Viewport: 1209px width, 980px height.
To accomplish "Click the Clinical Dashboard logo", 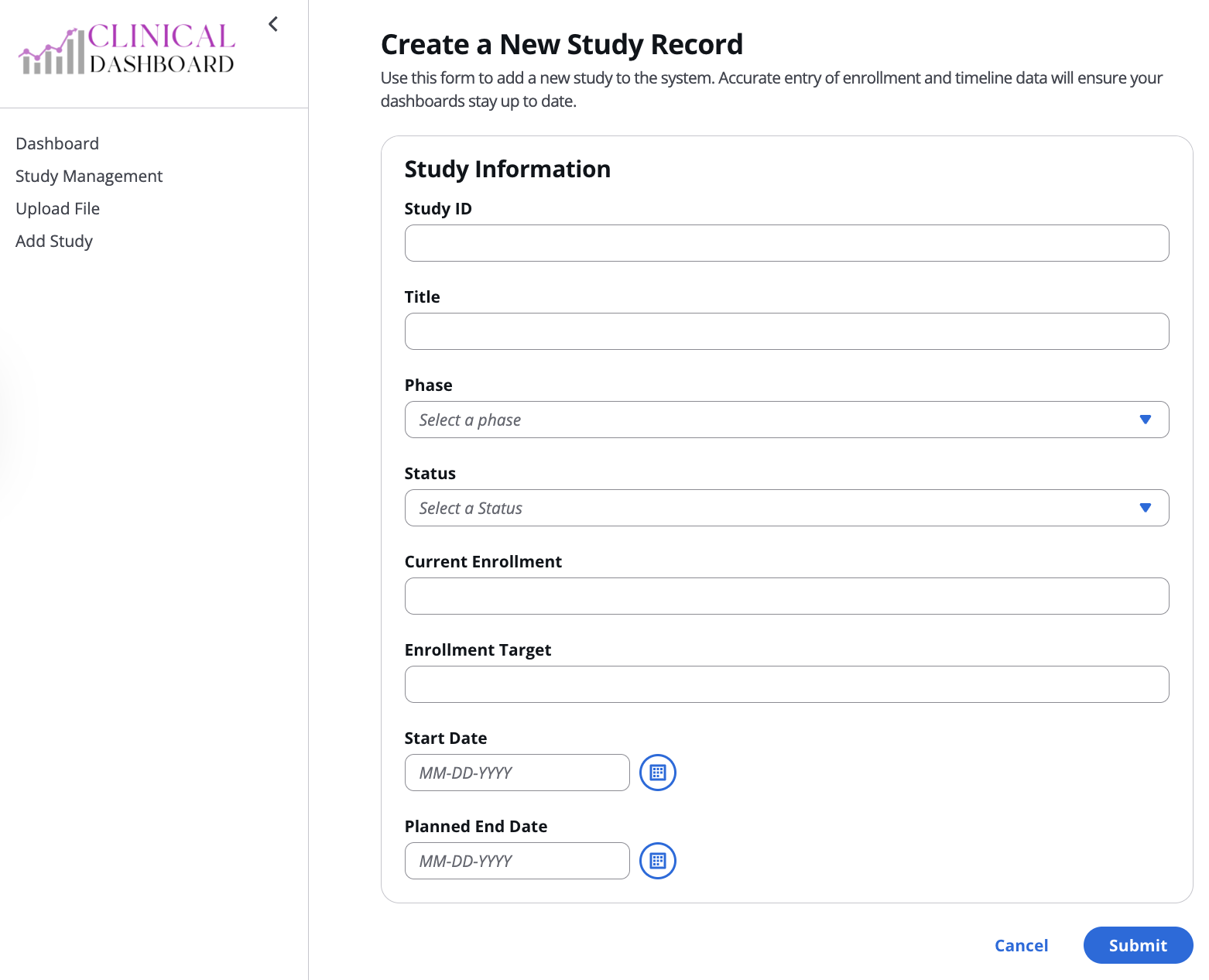I will [127, 49].
